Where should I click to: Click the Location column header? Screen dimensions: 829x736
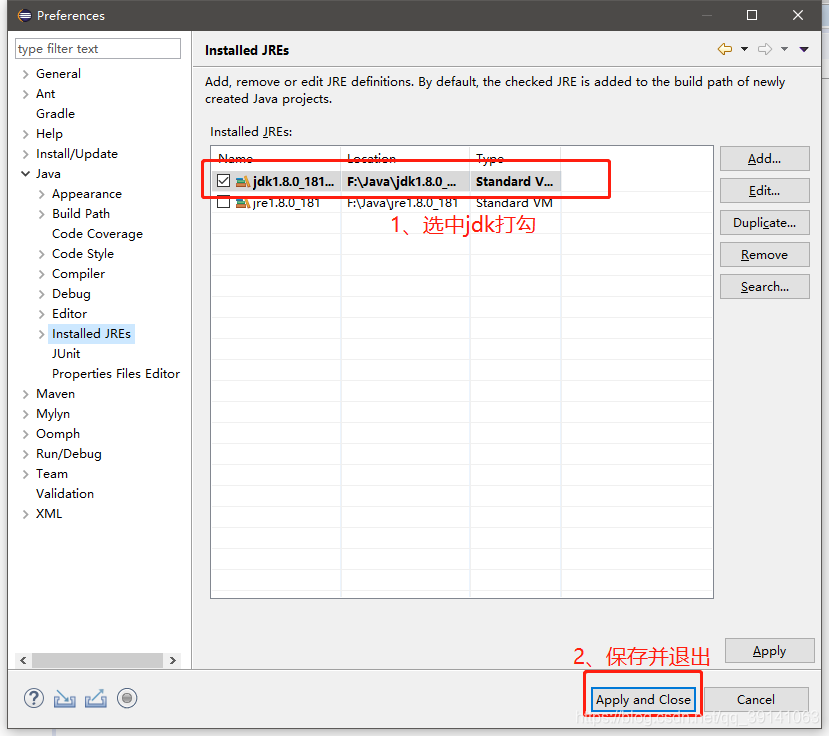pos(406,158)
